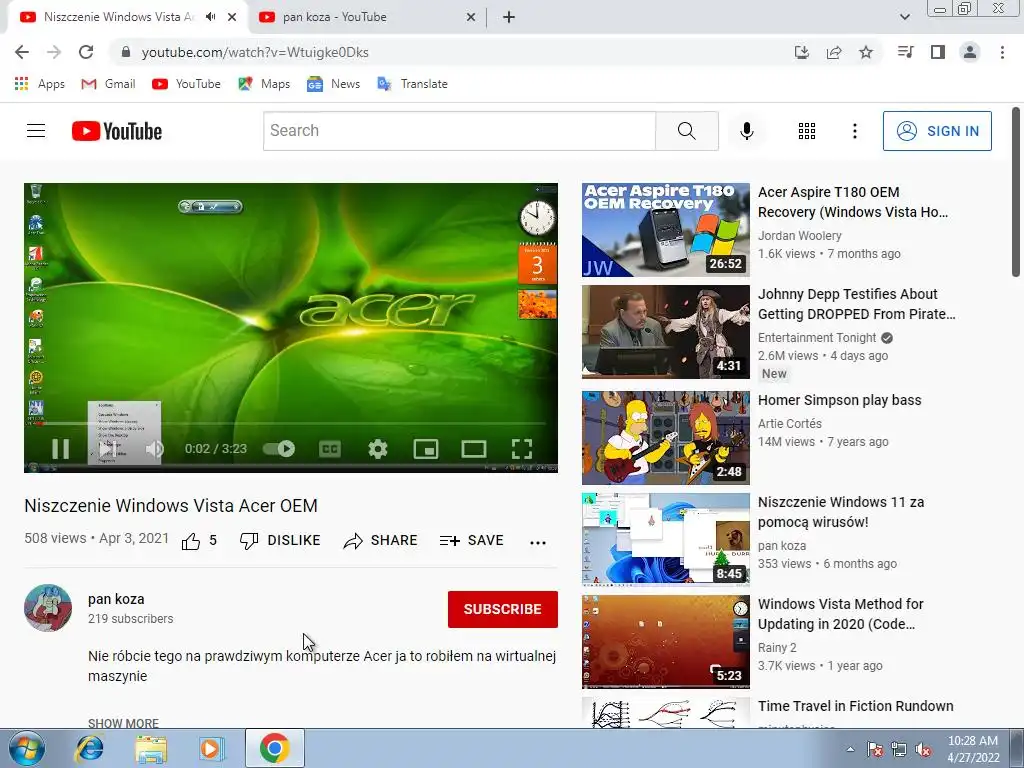Open the Gmail bookmark
1024x768 pixels.
coord(108,84)
